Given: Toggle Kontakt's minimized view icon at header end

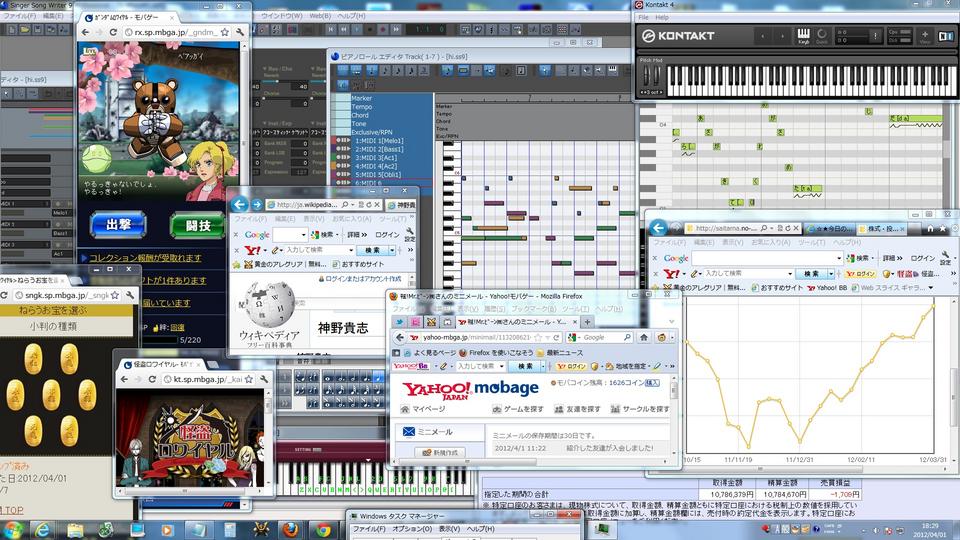Looking at the screenshot, I should click(945, 36).
